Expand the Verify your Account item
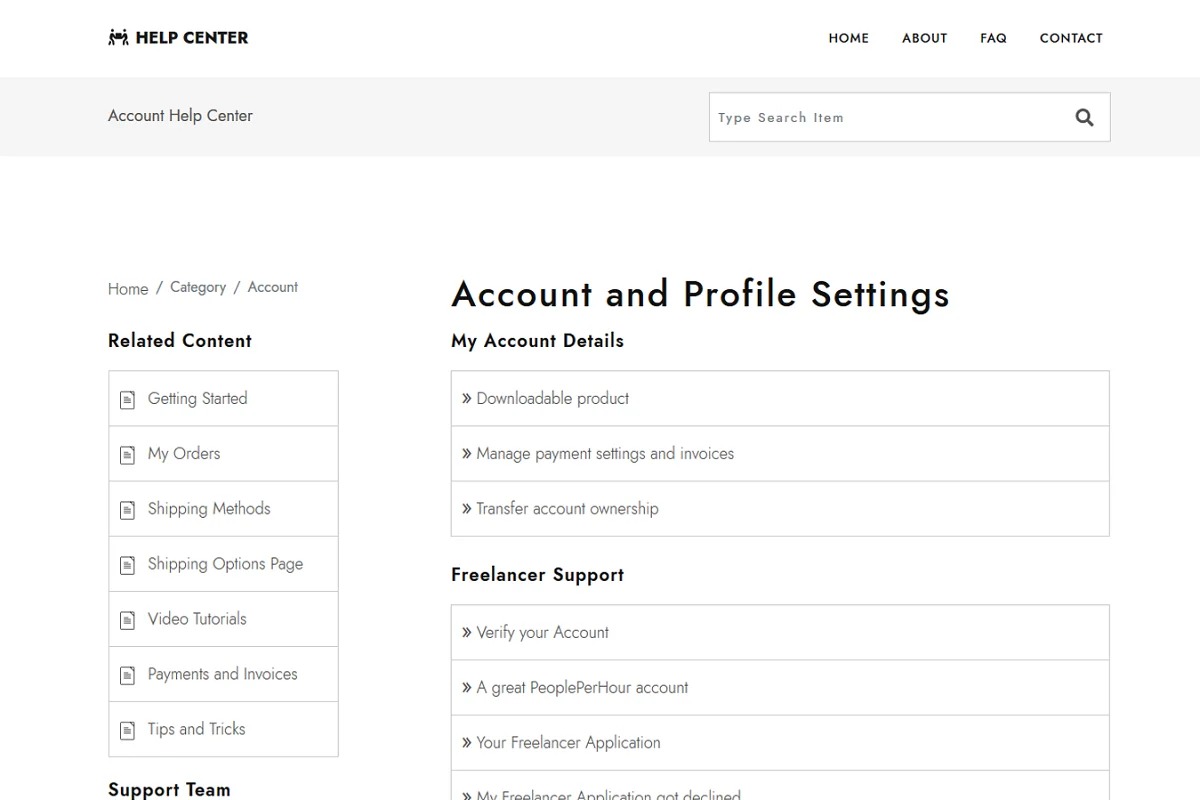Screen dimensions: 1200x800 click(x=542, y=632)
